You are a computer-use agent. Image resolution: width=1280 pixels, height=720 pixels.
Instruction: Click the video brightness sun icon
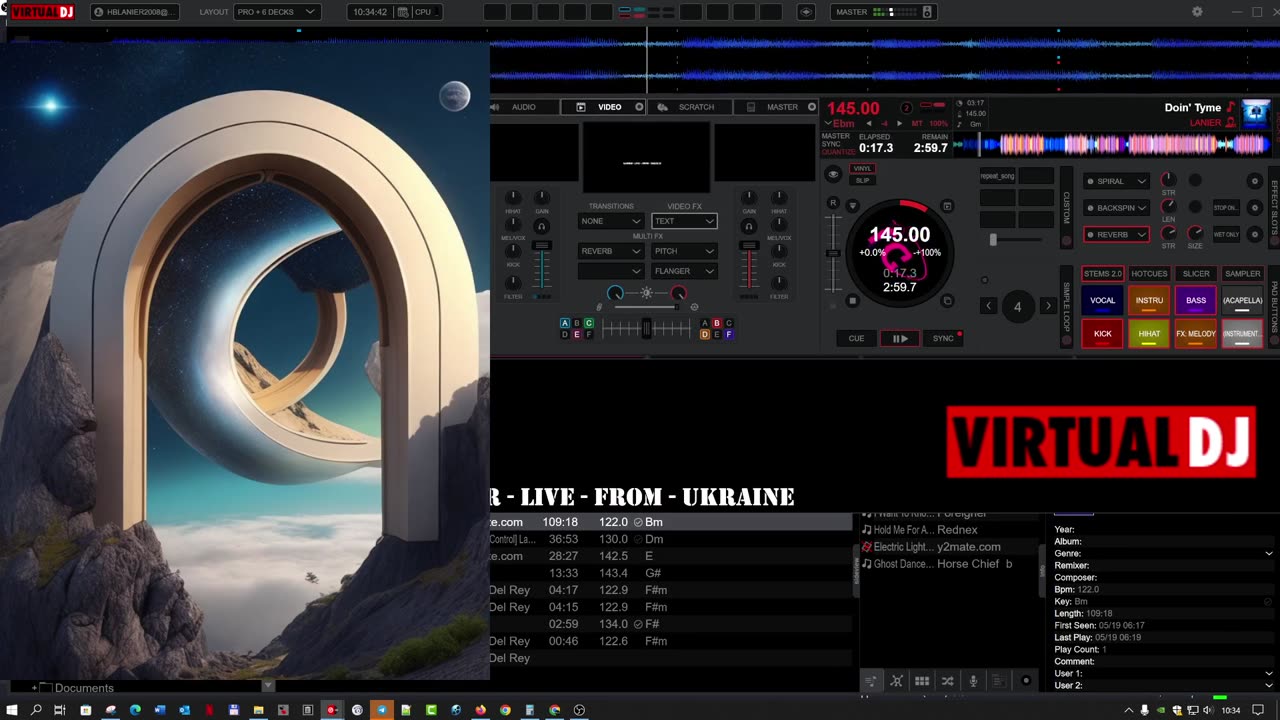pos(647,293)
